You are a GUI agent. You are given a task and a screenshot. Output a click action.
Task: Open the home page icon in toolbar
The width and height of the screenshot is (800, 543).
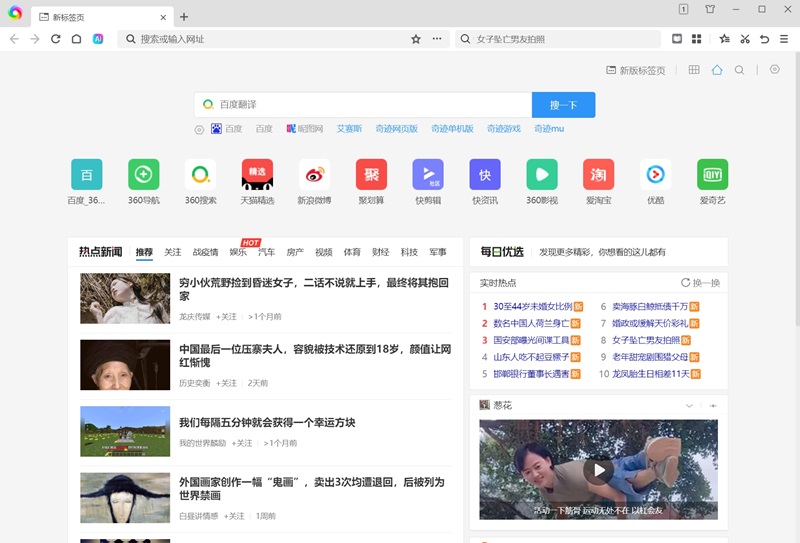[77, 39]
